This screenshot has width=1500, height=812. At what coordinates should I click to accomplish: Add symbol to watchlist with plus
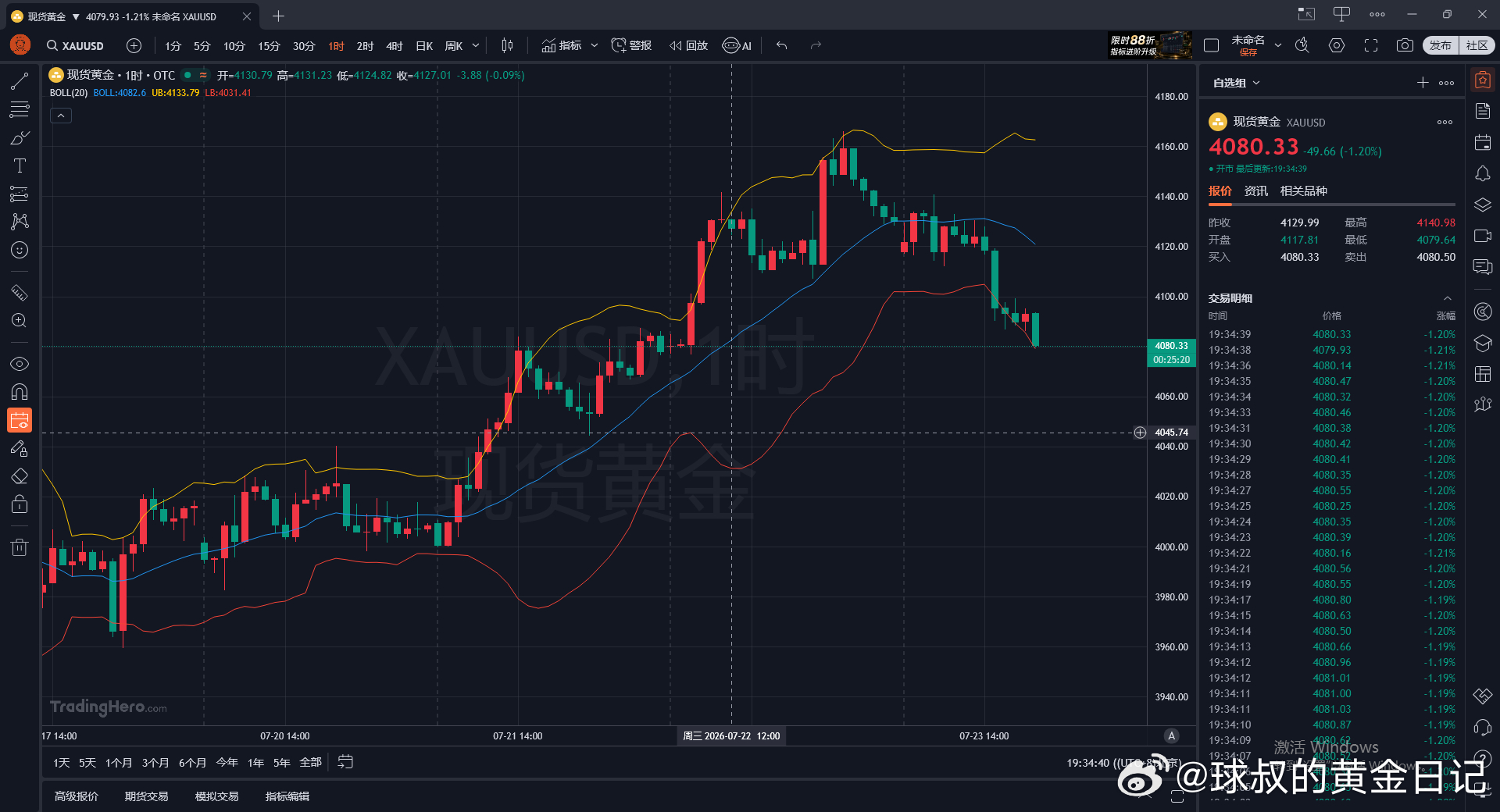click(1423, 83)
